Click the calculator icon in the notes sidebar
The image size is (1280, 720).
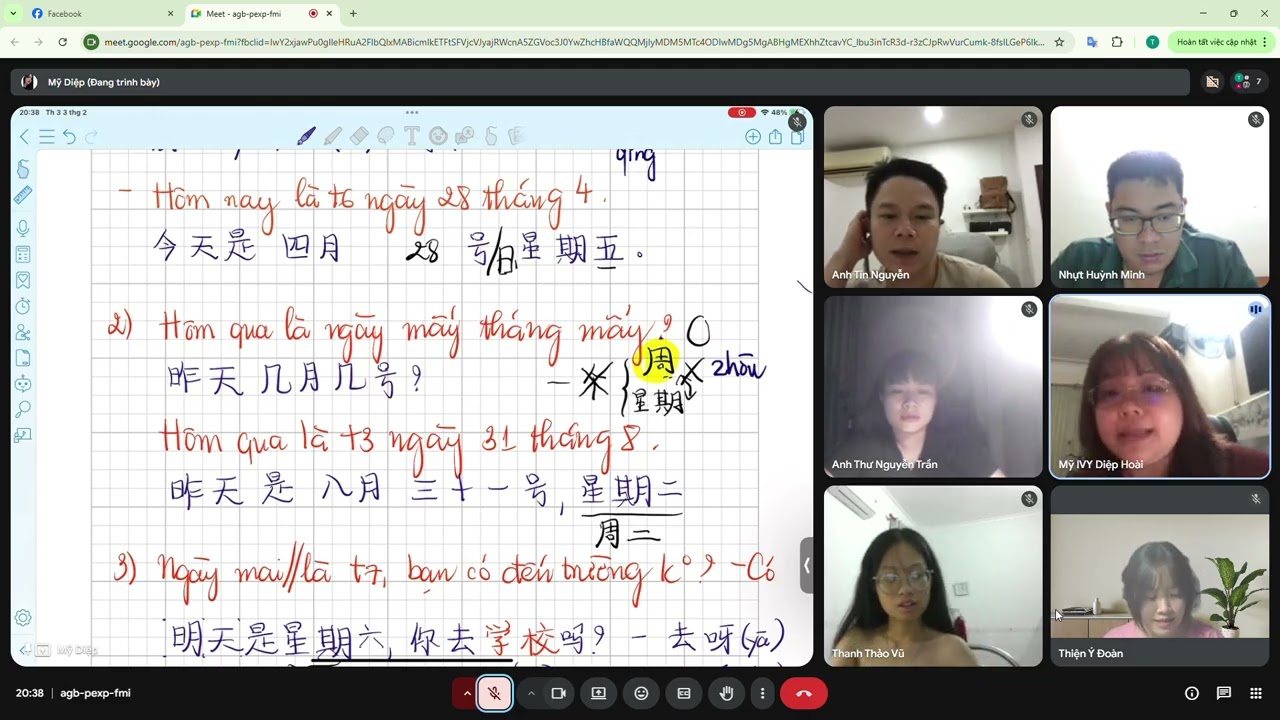23,255
